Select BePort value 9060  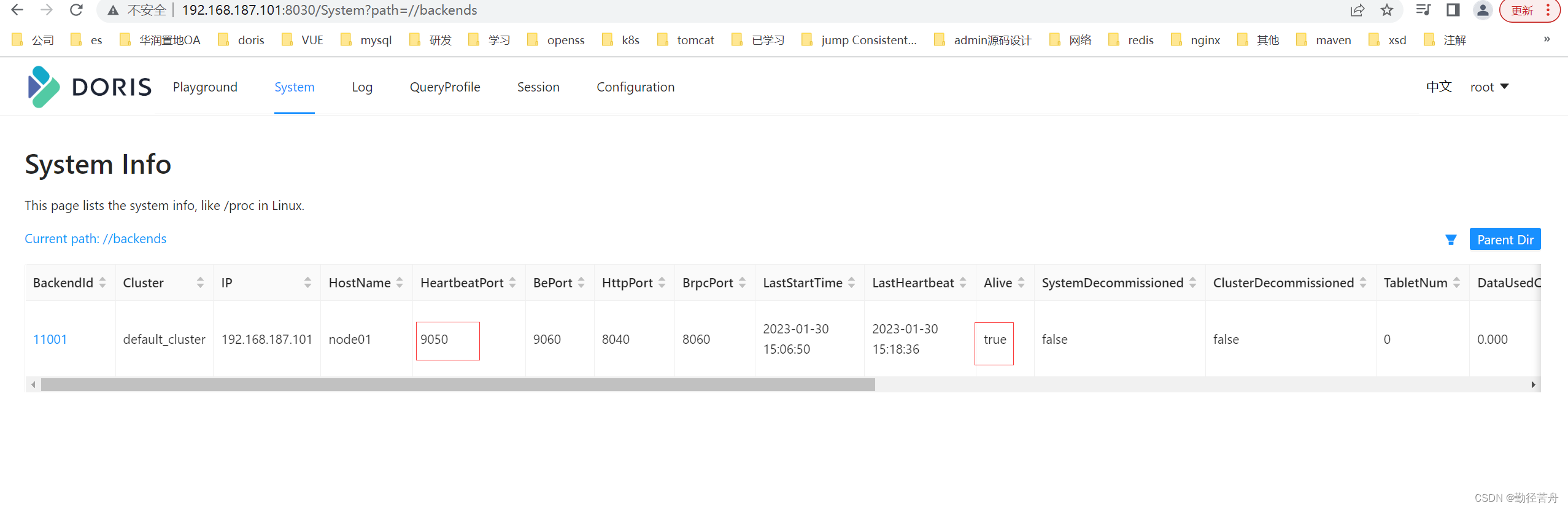547,340
